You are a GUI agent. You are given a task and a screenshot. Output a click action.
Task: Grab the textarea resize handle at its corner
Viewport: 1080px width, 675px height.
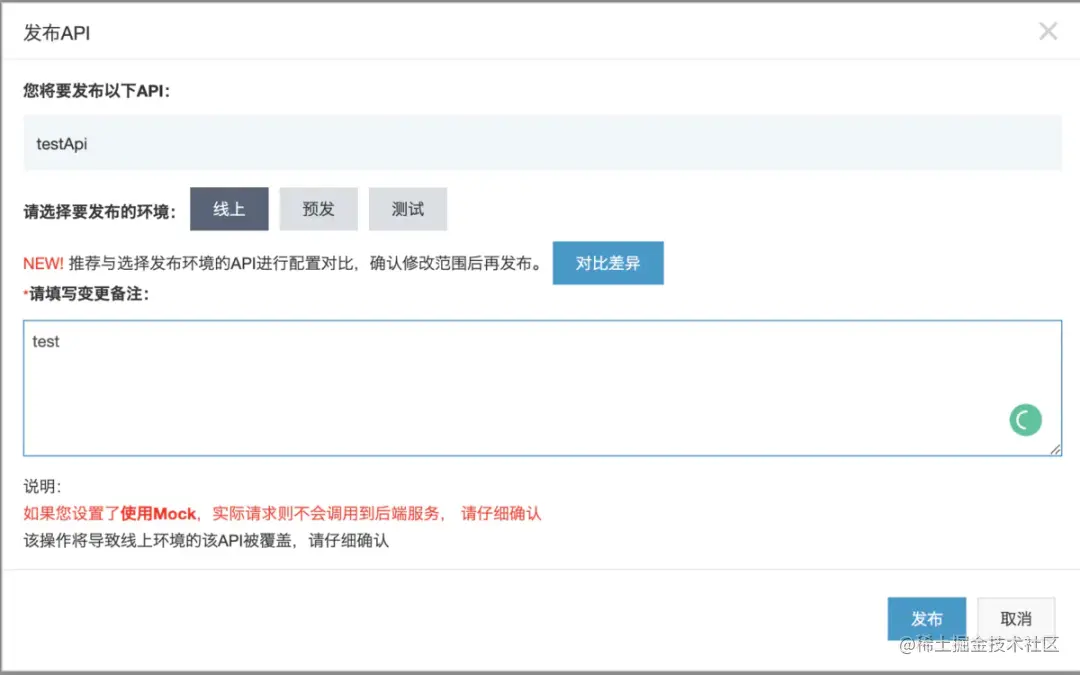coord(1055,450)
